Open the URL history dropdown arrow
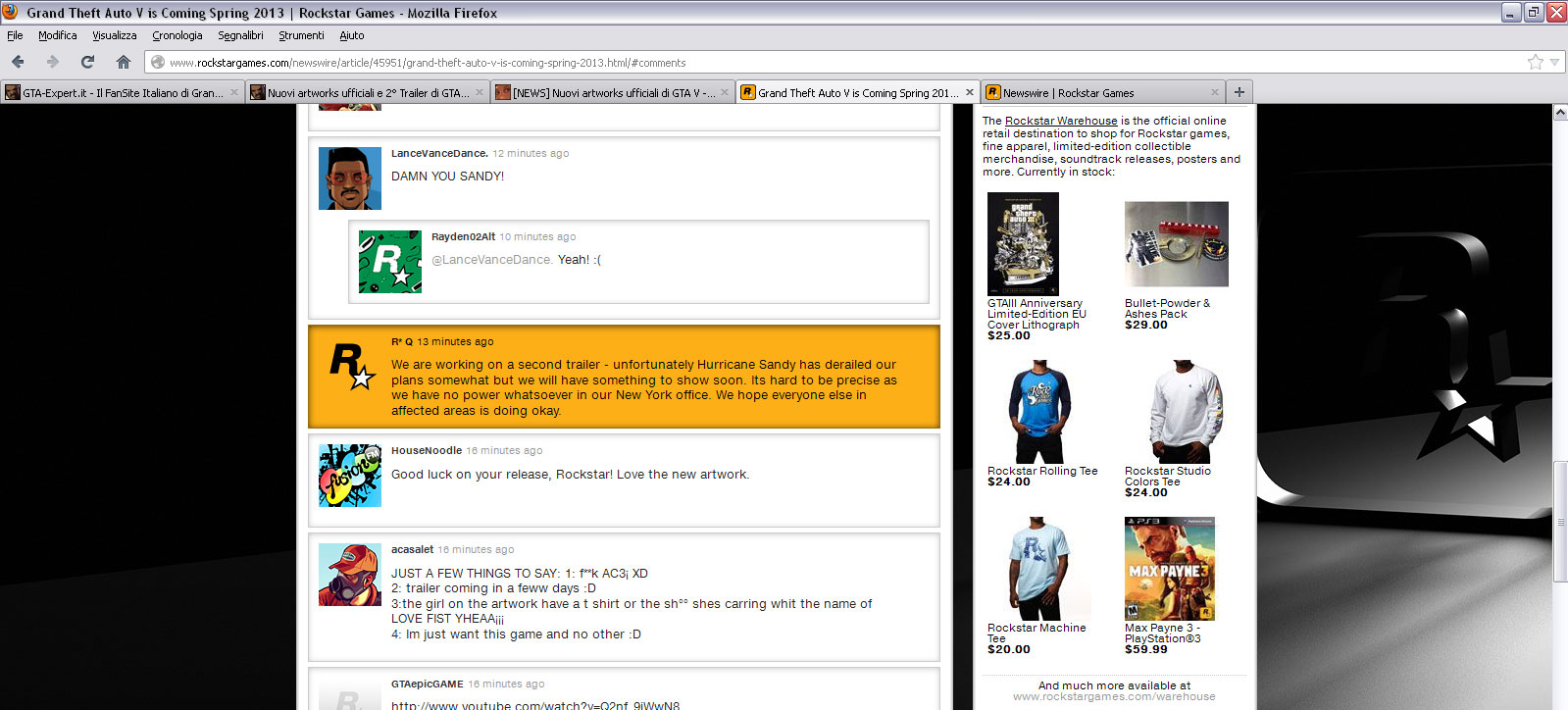Image resolution: width=1568 pixels, height=710 pixels. [1554, 62]
